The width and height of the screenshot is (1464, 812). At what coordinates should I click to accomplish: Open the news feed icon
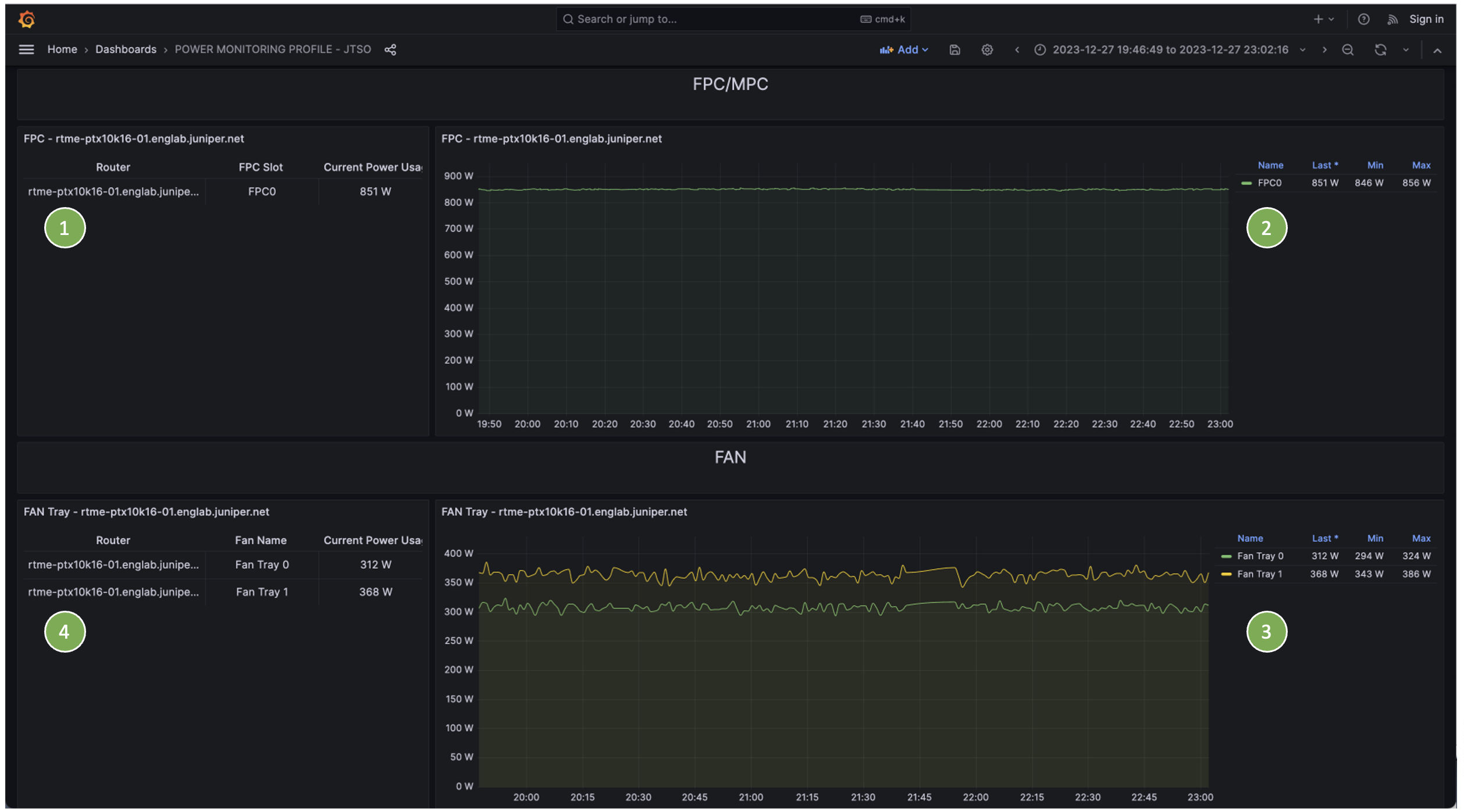[1392, 19]
